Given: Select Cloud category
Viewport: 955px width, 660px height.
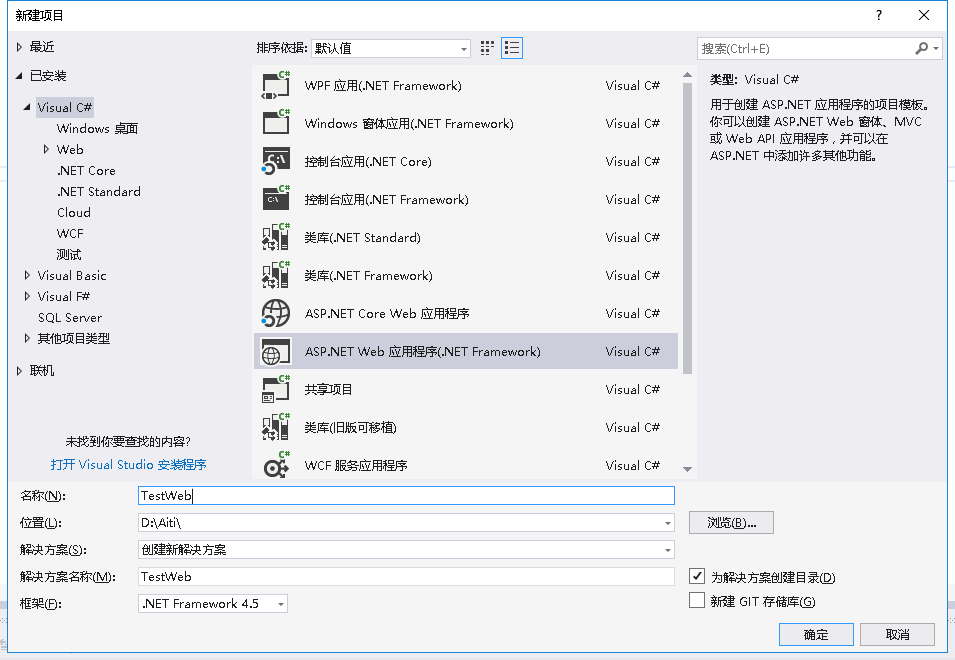Looking at the screenshot, I should [74, 212].
